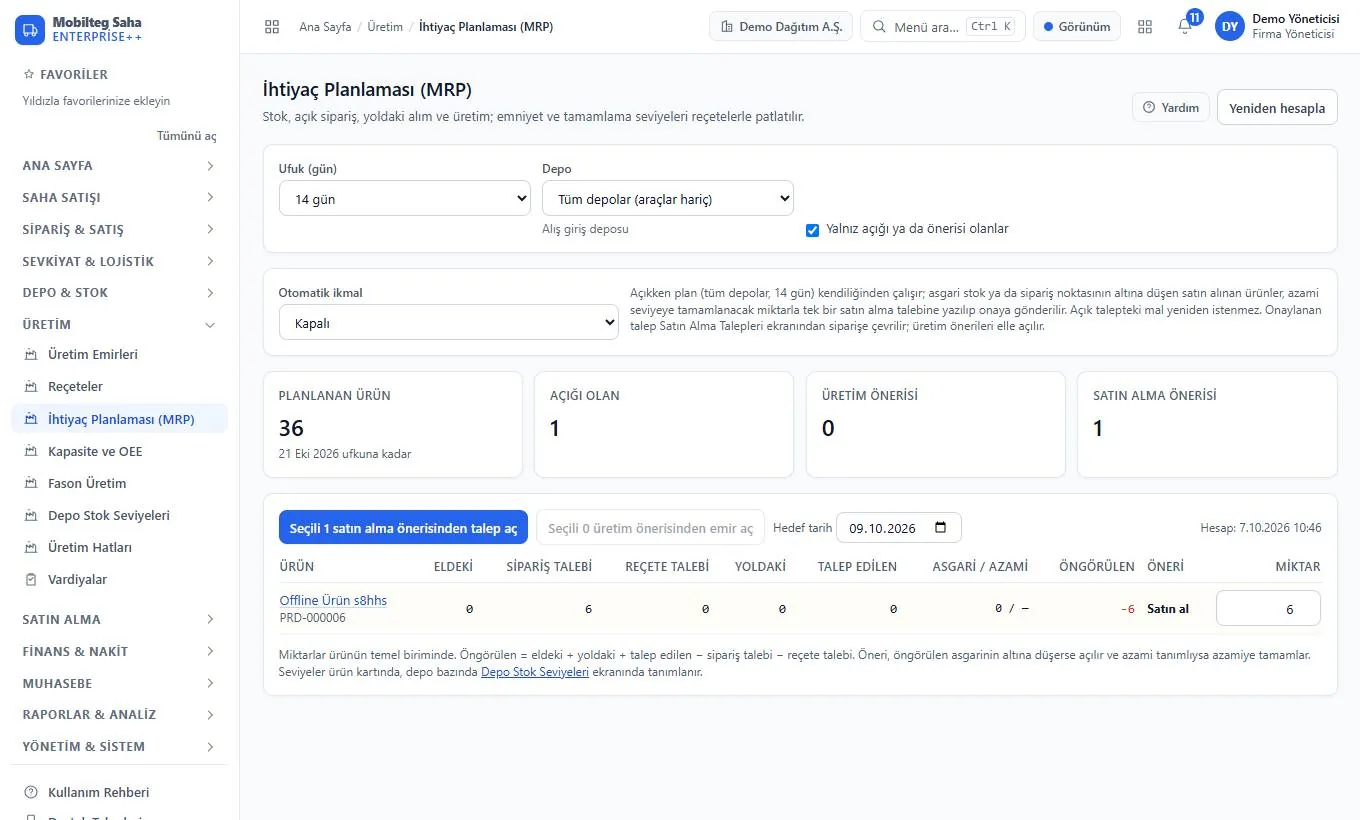Open the Depo warehouse dropdown
Screen dimensions: 1360x820
coord(668,199)
